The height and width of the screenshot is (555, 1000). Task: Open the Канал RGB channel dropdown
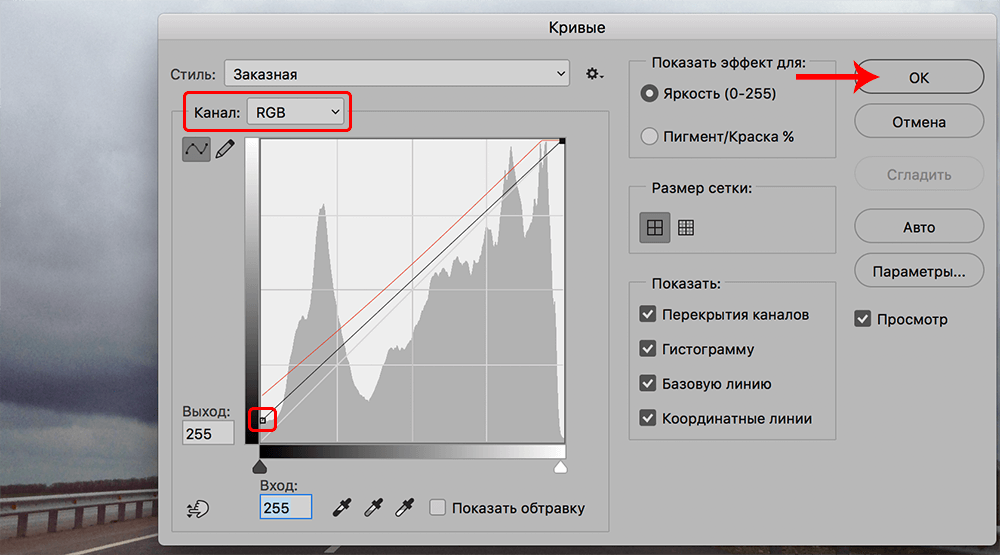297,113
